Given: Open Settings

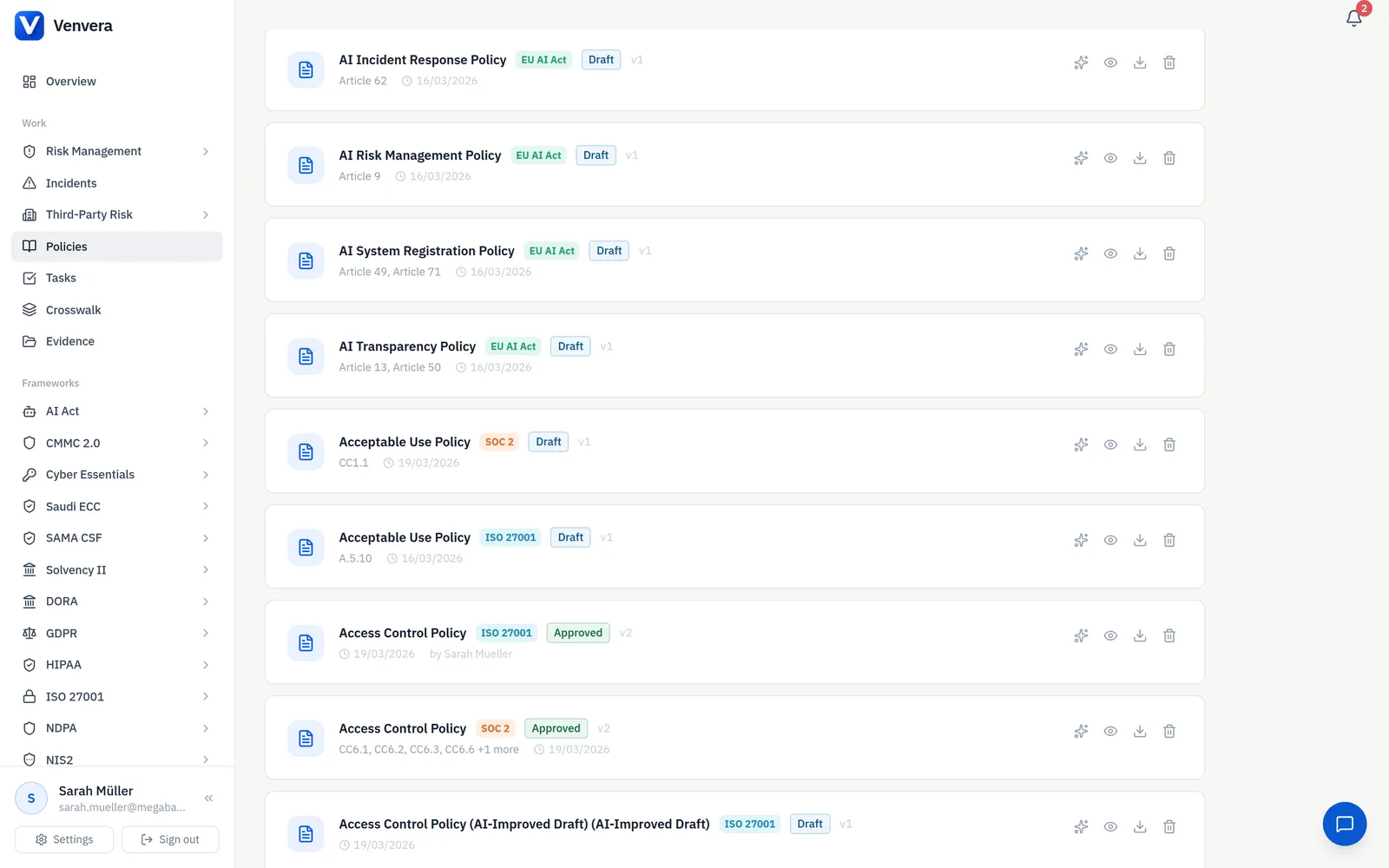Looking at the screenshot, I should (64, 839).
